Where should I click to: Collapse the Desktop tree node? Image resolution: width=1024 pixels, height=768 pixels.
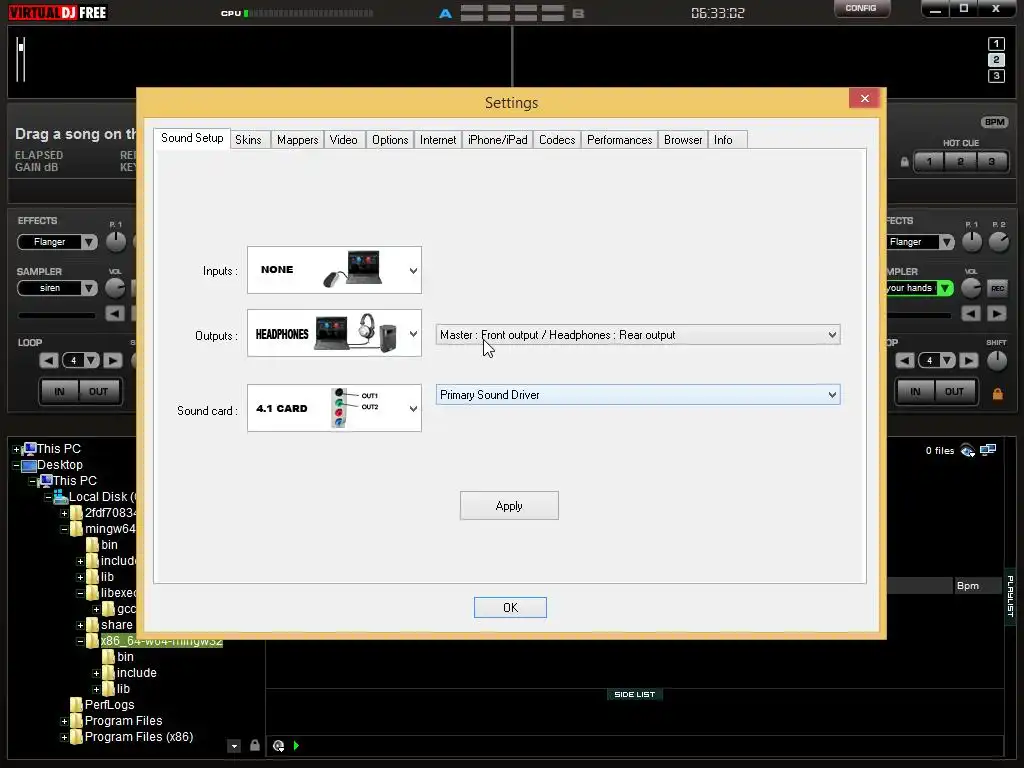coord(16,466)
